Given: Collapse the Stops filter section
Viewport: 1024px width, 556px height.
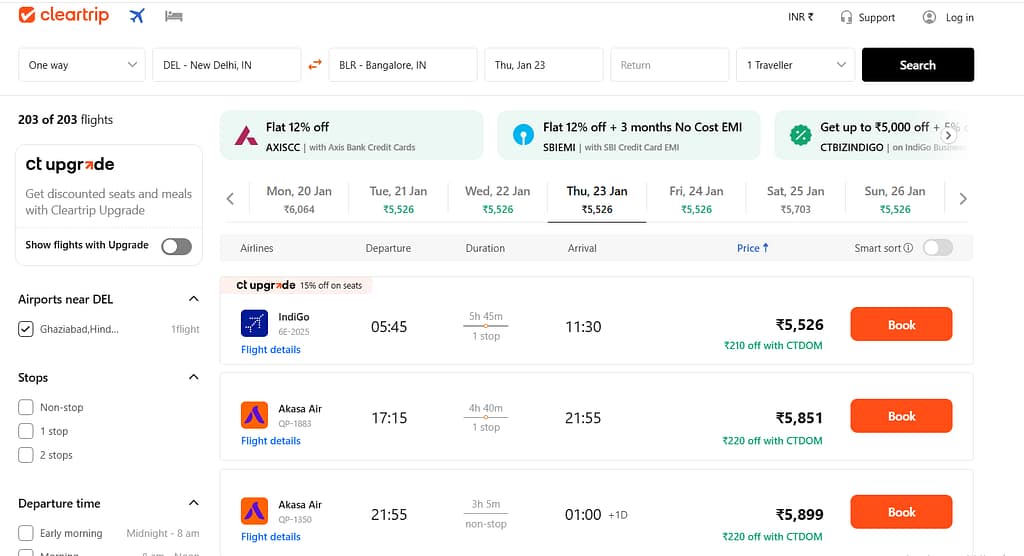Looking at the screenshot, I should pos(193,377).
